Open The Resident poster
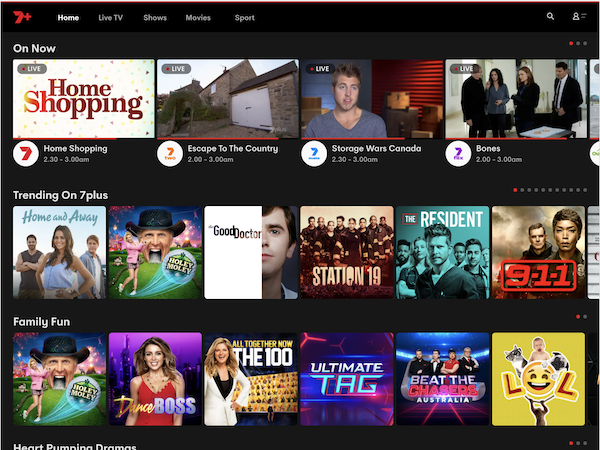The height and width of the screenshot is (450, 600). [x=442, y=253]
